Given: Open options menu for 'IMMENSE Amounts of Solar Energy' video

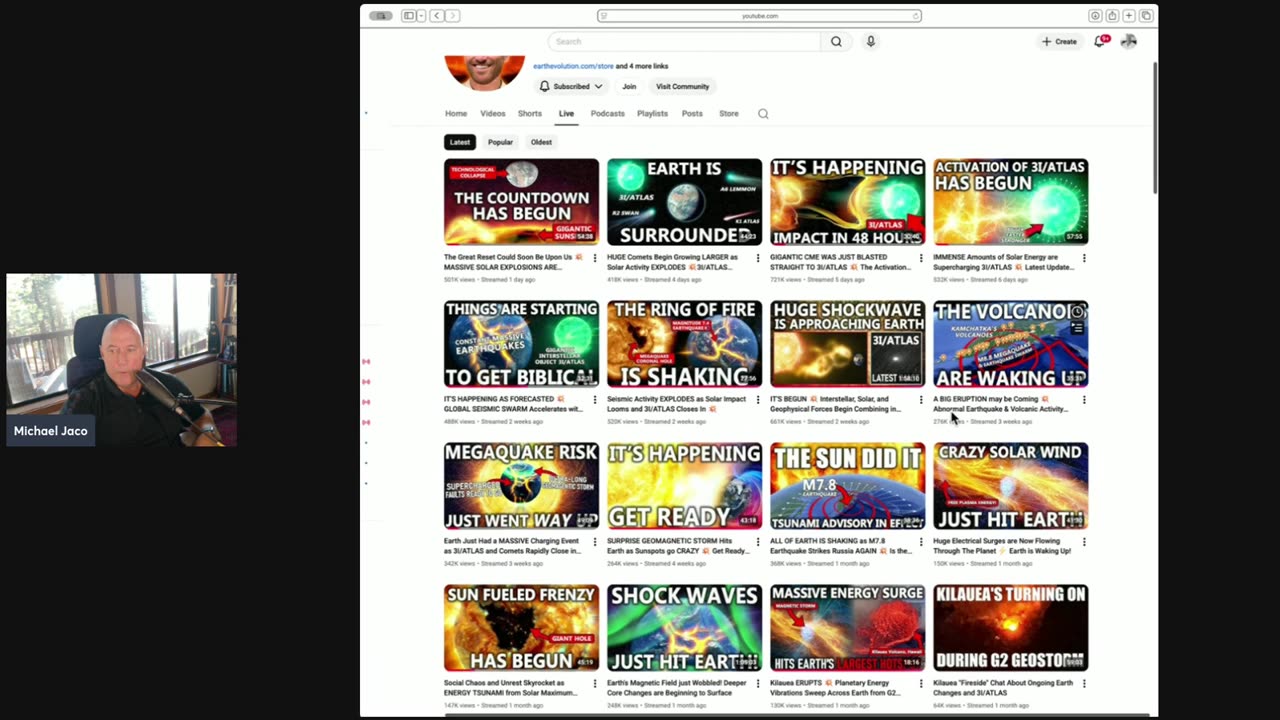Looking at the screenshot, I should [1084, 258].
